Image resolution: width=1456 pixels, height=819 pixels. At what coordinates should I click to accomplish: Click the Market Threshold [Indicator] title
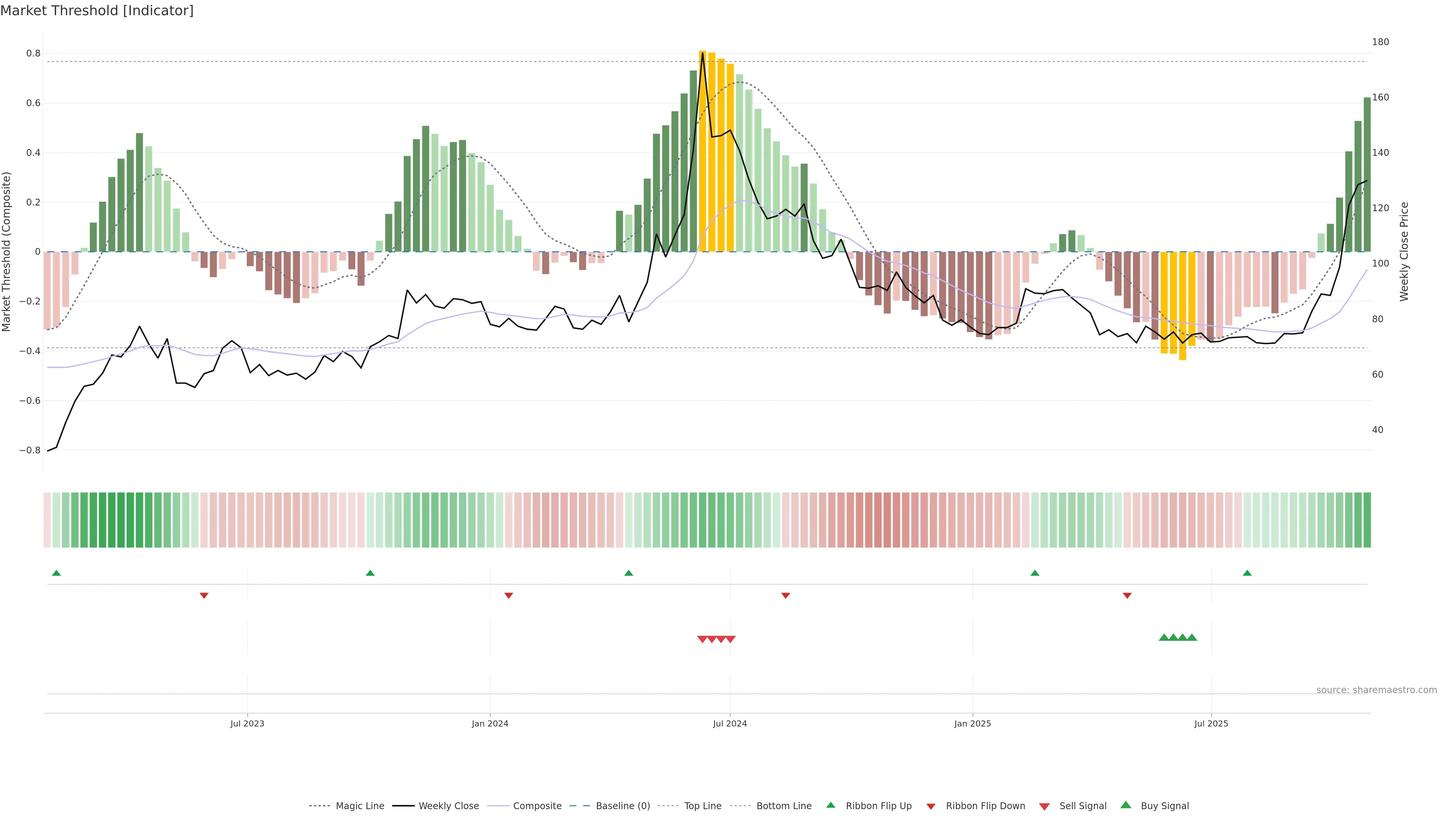97,11
